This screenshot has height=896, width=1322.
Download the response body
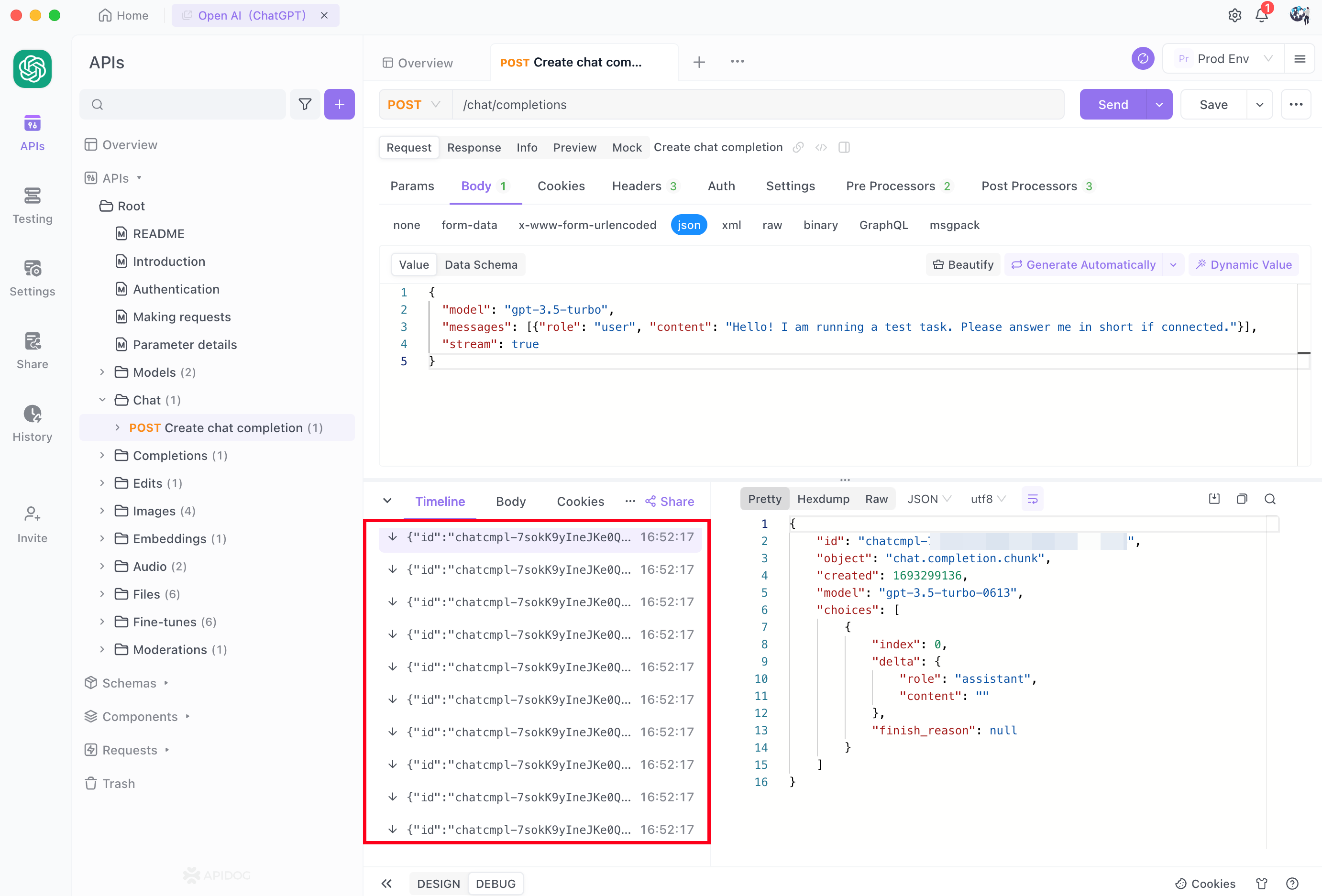[x=1214, y=499]
